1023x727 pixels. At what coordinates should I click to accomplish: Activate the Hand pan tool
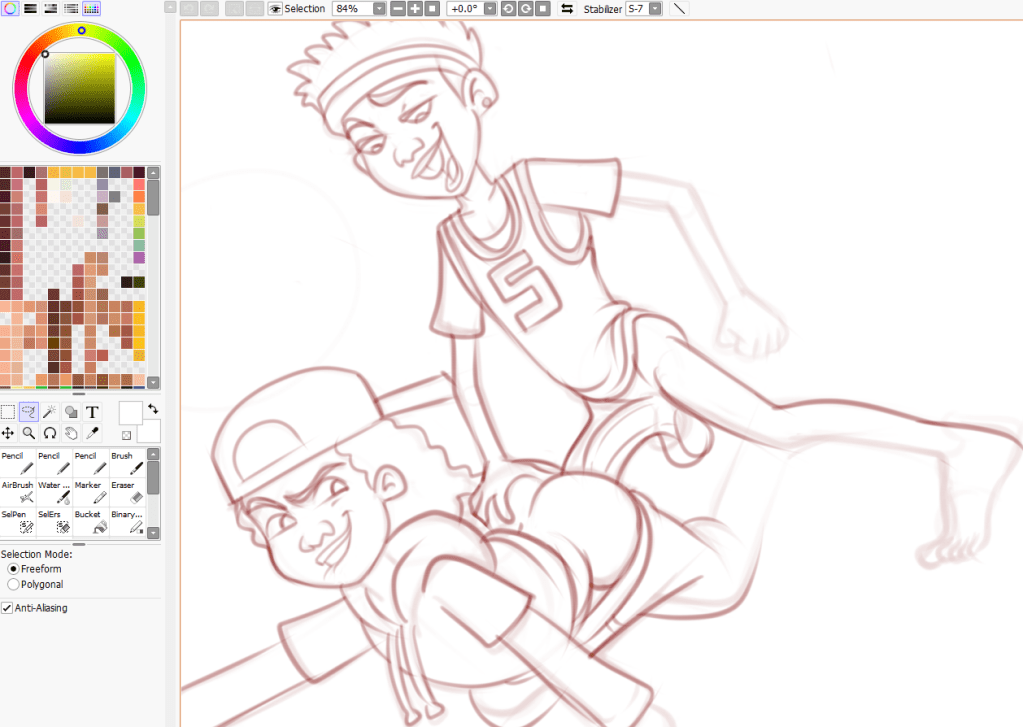(x=71, y=433)
